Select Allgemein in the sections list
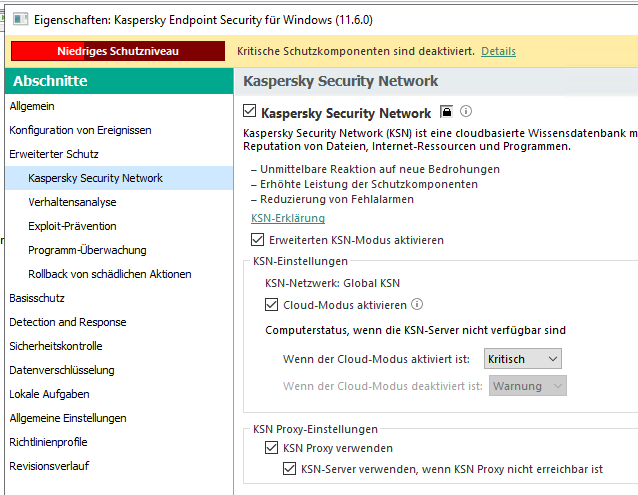The image size is (638, 495). pyautogui.click(x=32, y=106)
